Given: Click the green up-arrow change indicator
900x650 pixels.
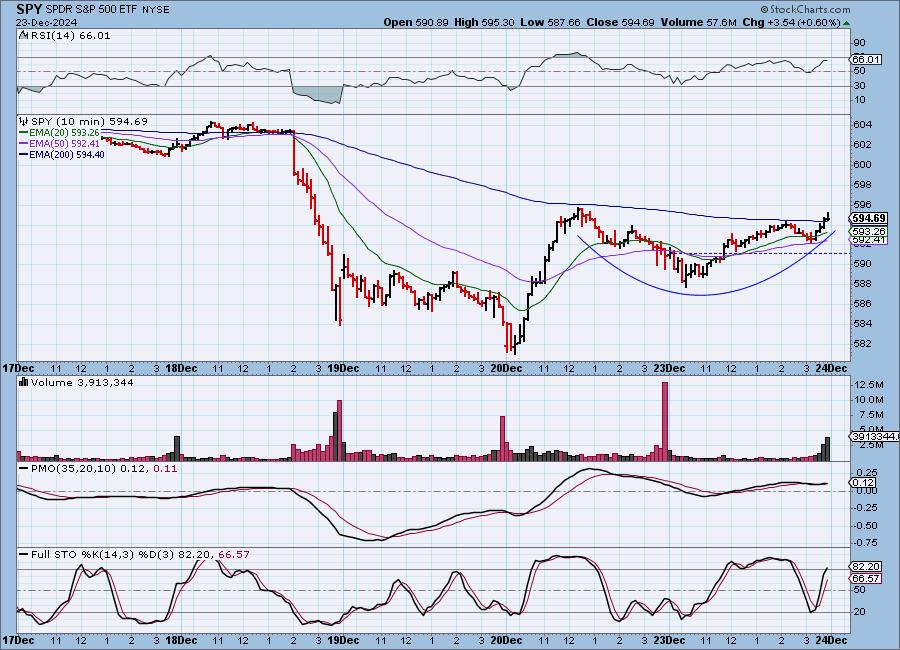Looking at the screenshot, I should tap(847, 23).
